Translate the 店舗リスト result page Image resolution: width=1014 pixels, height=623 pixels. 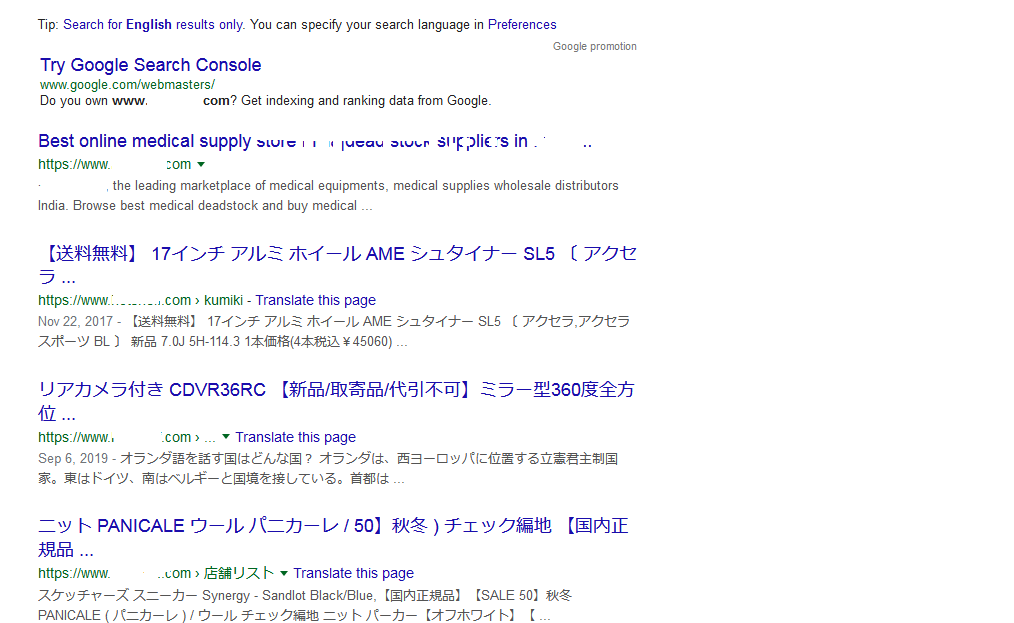coord(354,573)
